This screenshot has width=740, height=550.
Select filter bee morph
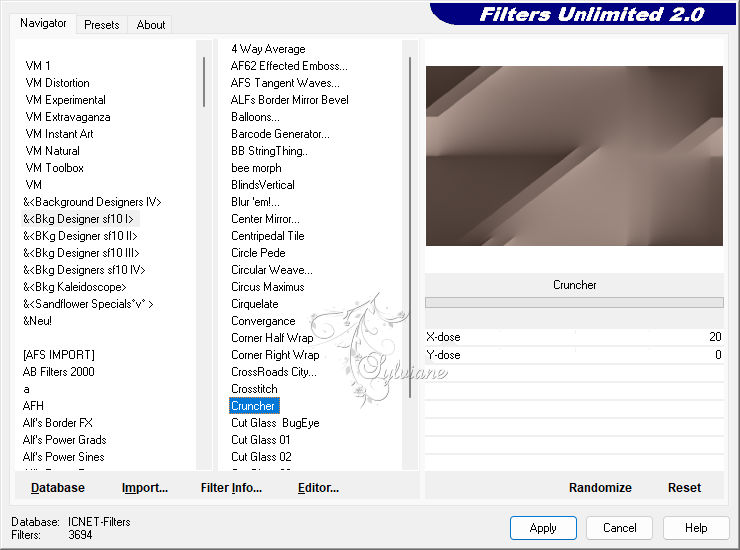[256, 168]
